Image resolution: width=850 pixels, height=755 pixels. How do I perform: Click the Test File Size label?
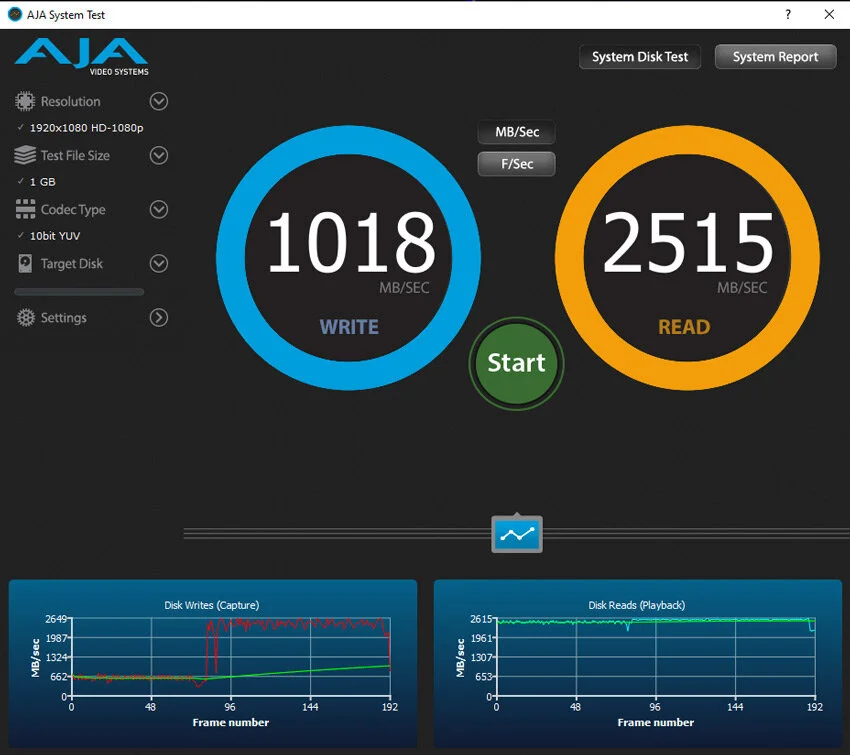(75, 156)
